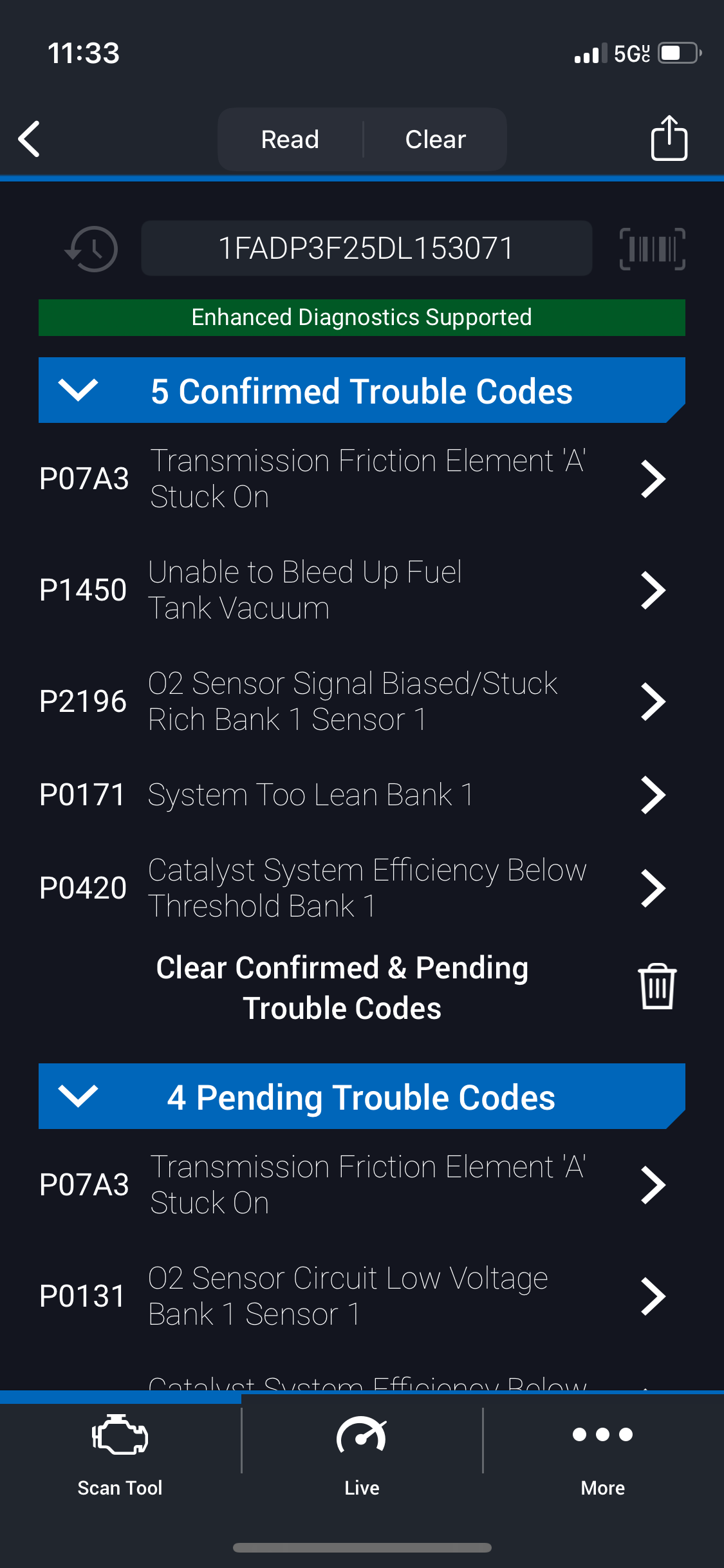This screenshot has height=1568, width=724.
Task: Collapse the 5 Confirmed Trouble Codes section
Action: click(78, 390)
